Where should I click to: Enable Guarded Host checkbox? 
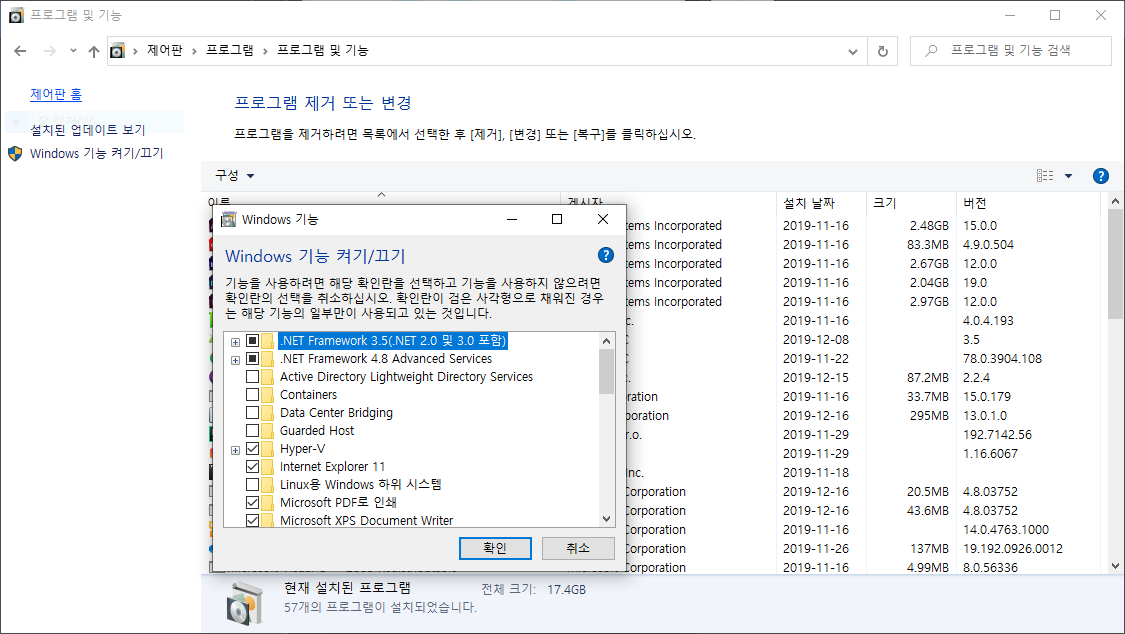(253, 430)
